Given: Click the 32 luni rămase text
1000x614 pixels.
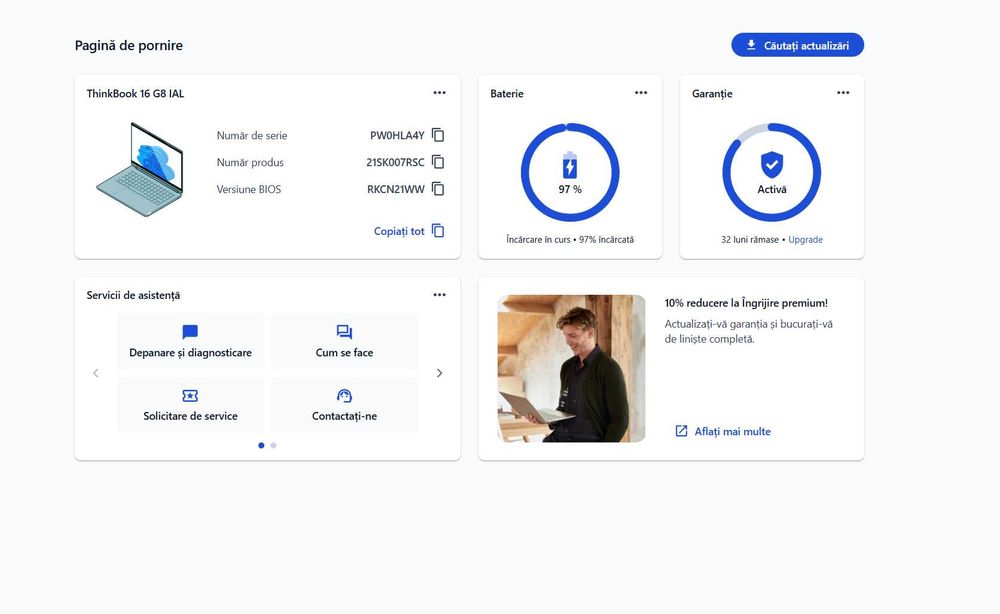Looking at the screenshot, I should 749,240.
